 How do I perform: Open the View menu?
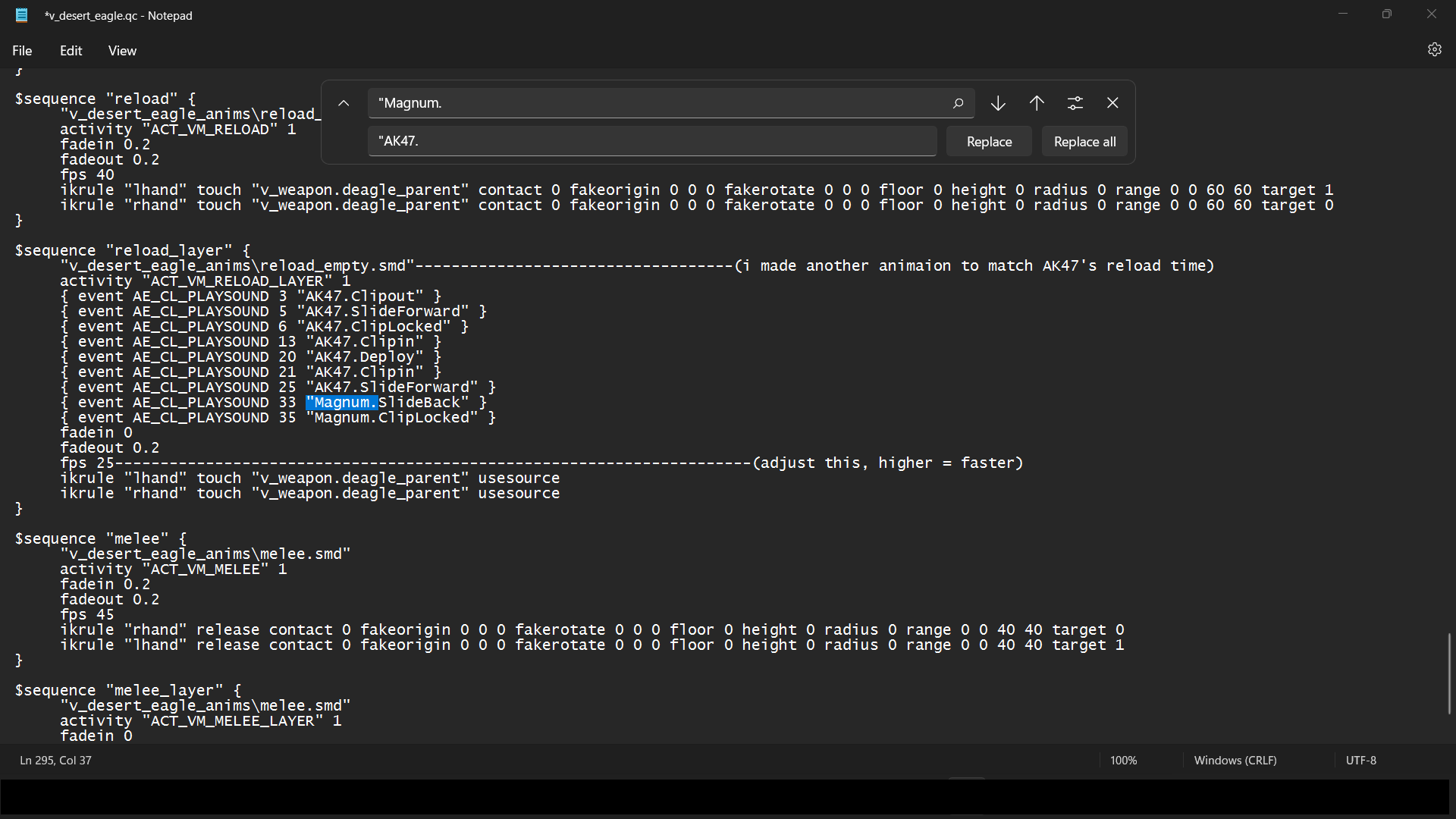pos(122,51)
